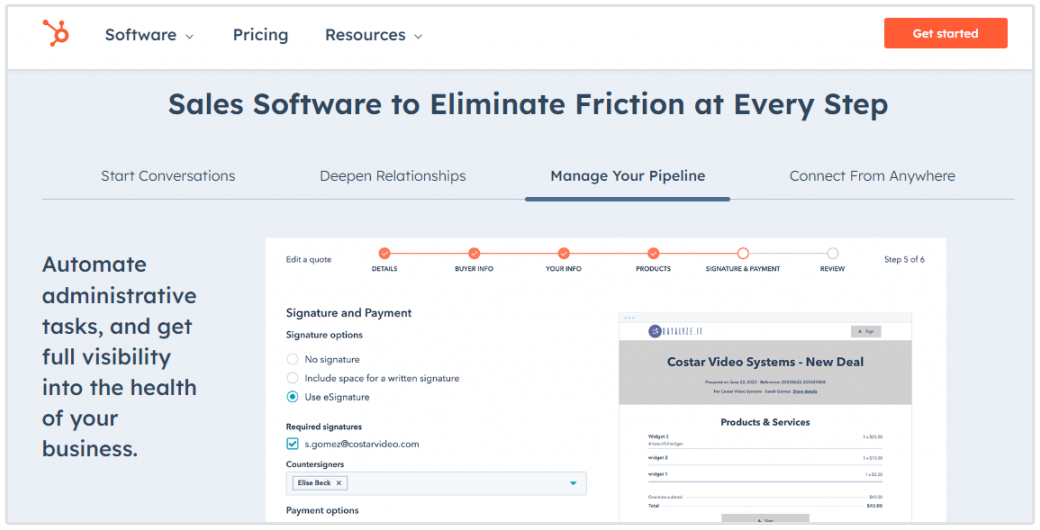This screenshot has width=1040, height=530.
Task: Click the Details step checkmark icon
Action: (x=384, y=254)
